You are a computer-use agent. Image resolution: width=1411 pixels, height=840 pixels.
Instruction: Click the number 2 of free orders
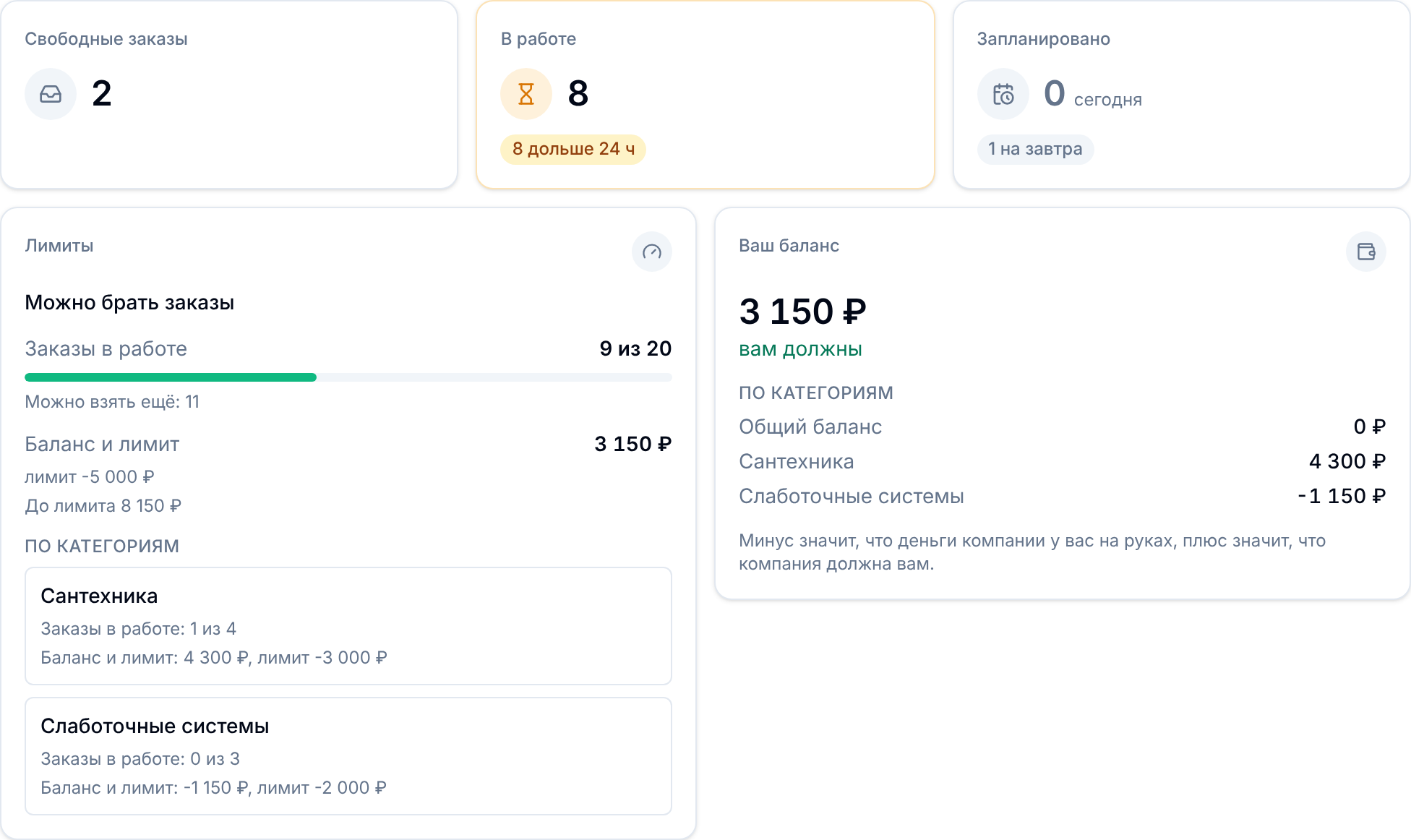(102, 93)
